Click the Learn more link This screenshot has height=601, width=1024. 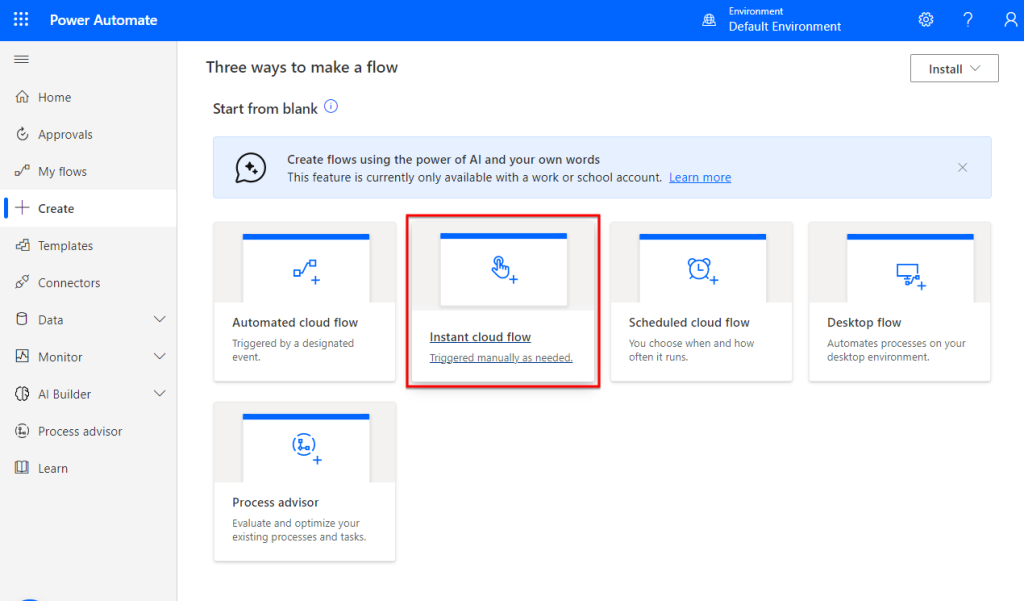[699, 177]
